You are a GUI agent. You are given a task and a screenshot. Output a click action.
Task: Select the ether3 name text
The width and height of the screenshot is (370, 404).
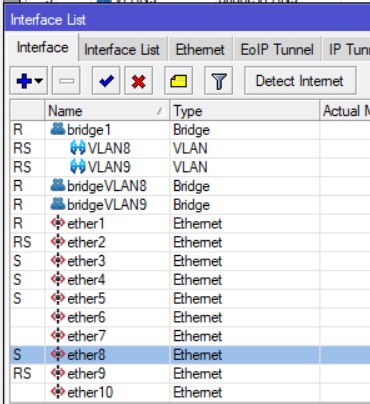point(86,261)
